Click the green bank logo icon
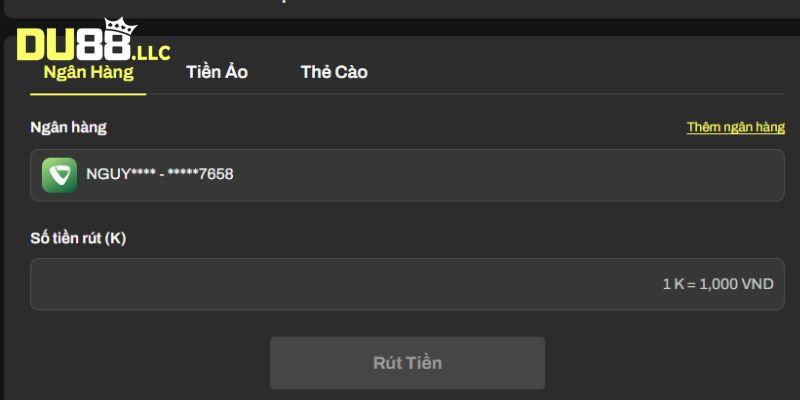Image resolution: width=800 pixels, height=400 pixels. tap(60, 175)
